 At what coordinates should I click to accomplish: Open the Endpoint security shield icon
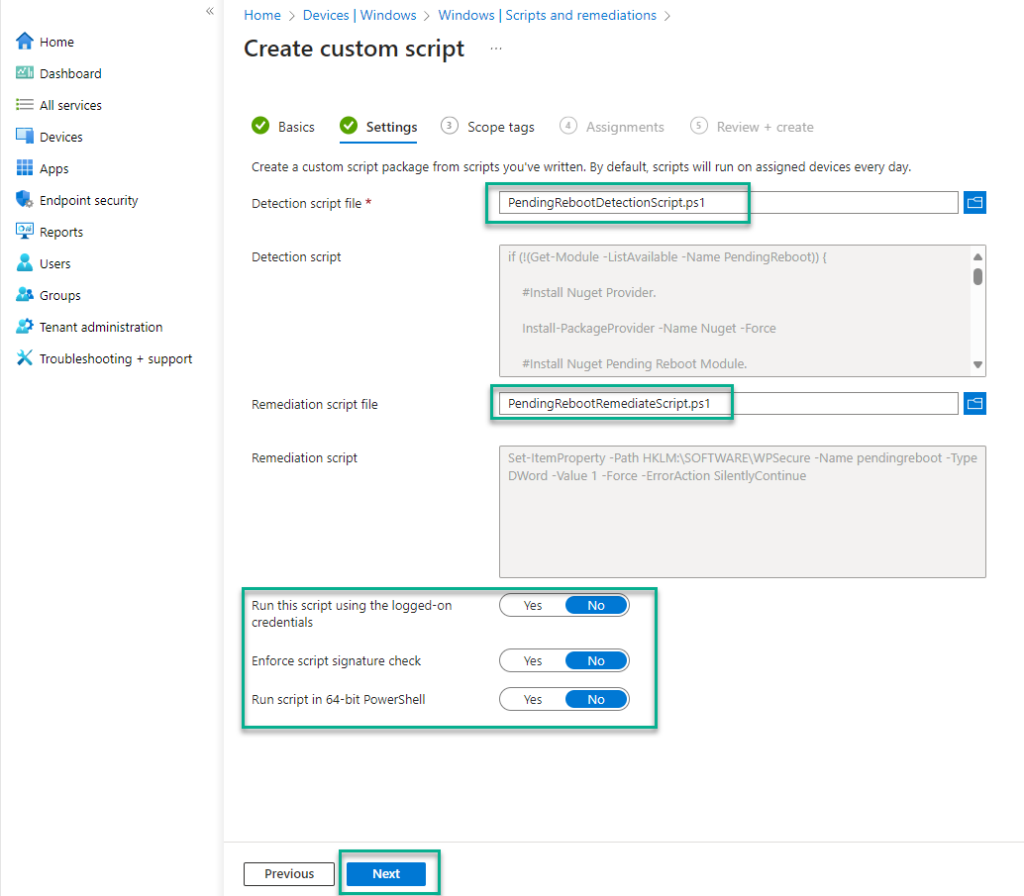(x=25, y=199)
